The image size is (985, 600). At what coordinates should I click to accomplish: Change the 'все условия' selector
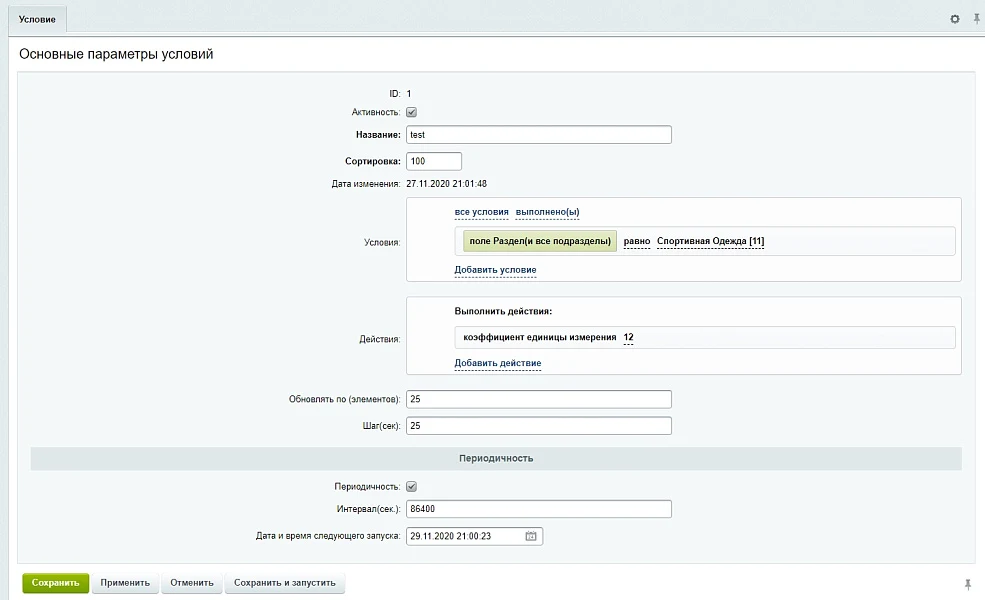(x=481, y=212)
